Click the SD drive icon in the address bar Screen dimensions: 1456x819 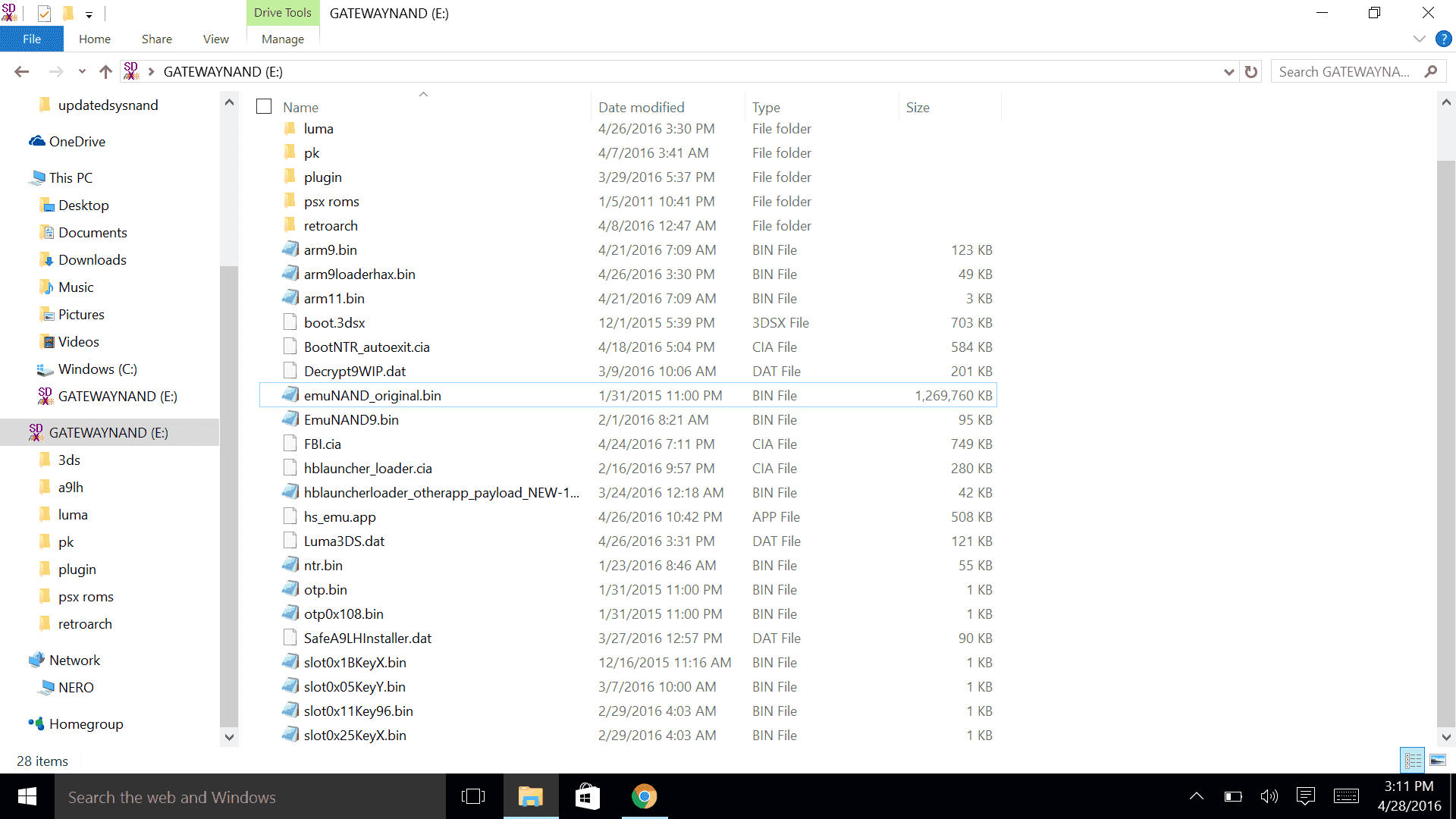(131, 71)
